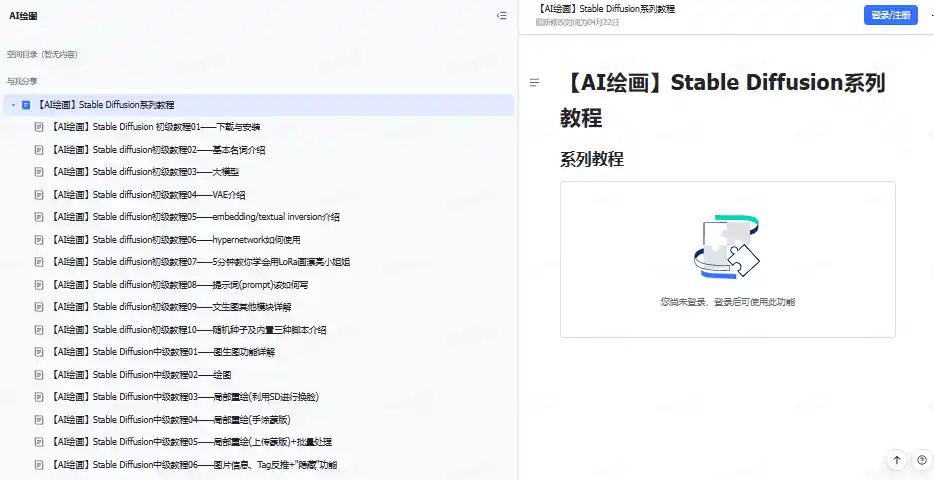Click the page icon beside 初级教程01 下载与安装
The height and width of the screenshot is (480, 934).
(39, 127)
